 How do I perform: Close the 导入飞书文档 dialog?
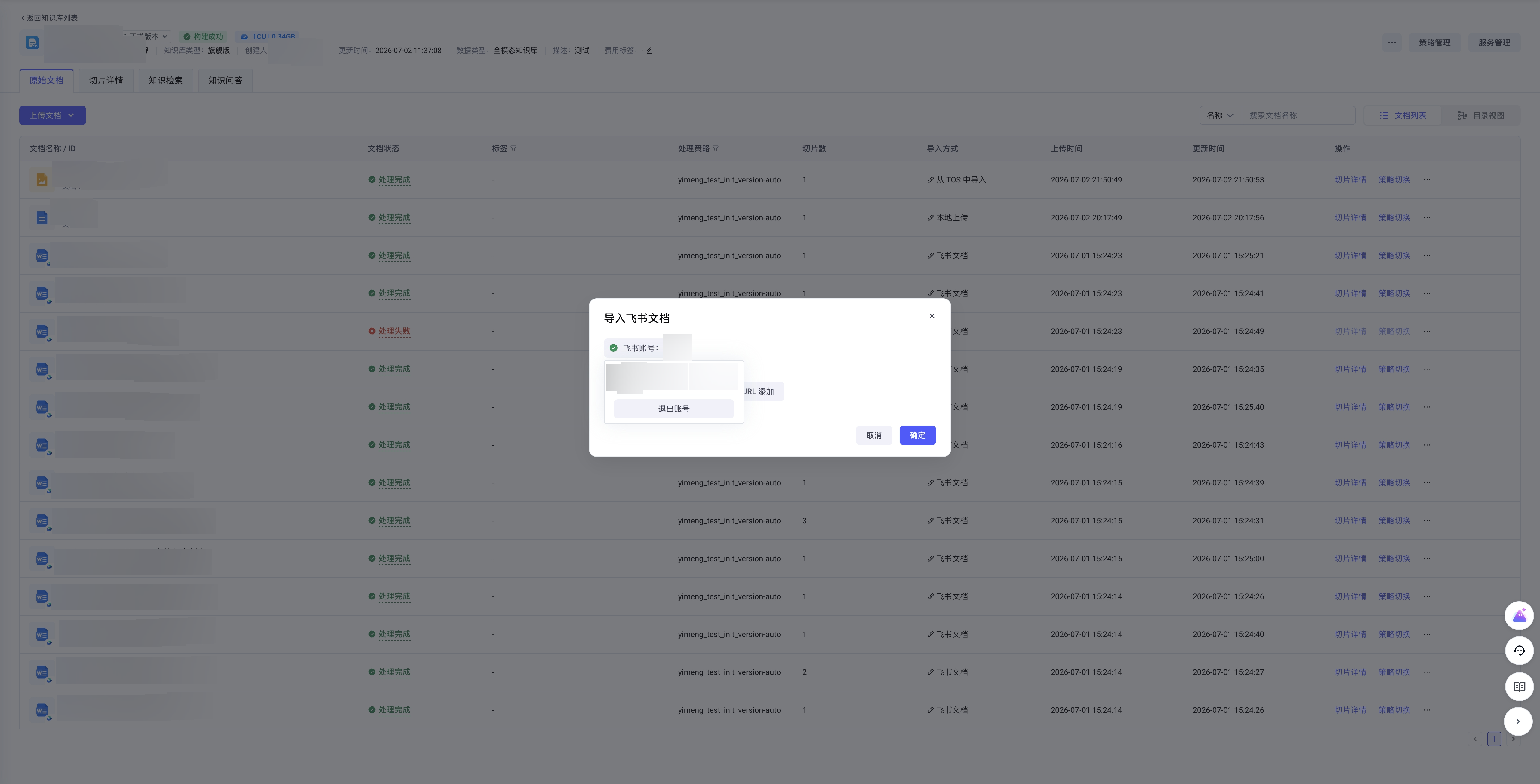[x=932, y=316]
